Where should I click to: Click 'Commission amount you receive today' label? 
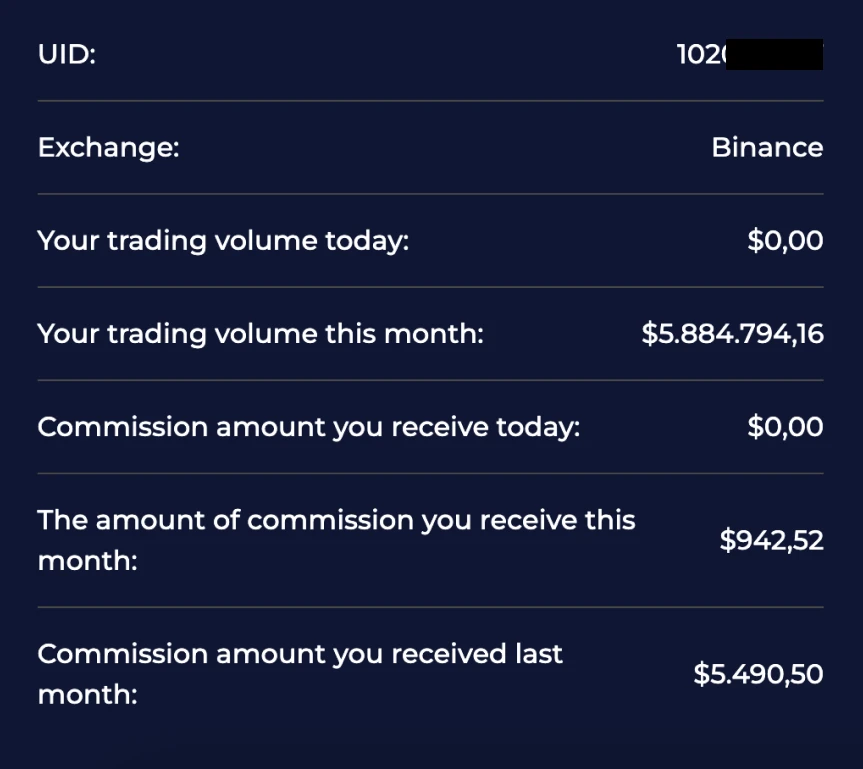pyautogui.click(x=308, y=427)
